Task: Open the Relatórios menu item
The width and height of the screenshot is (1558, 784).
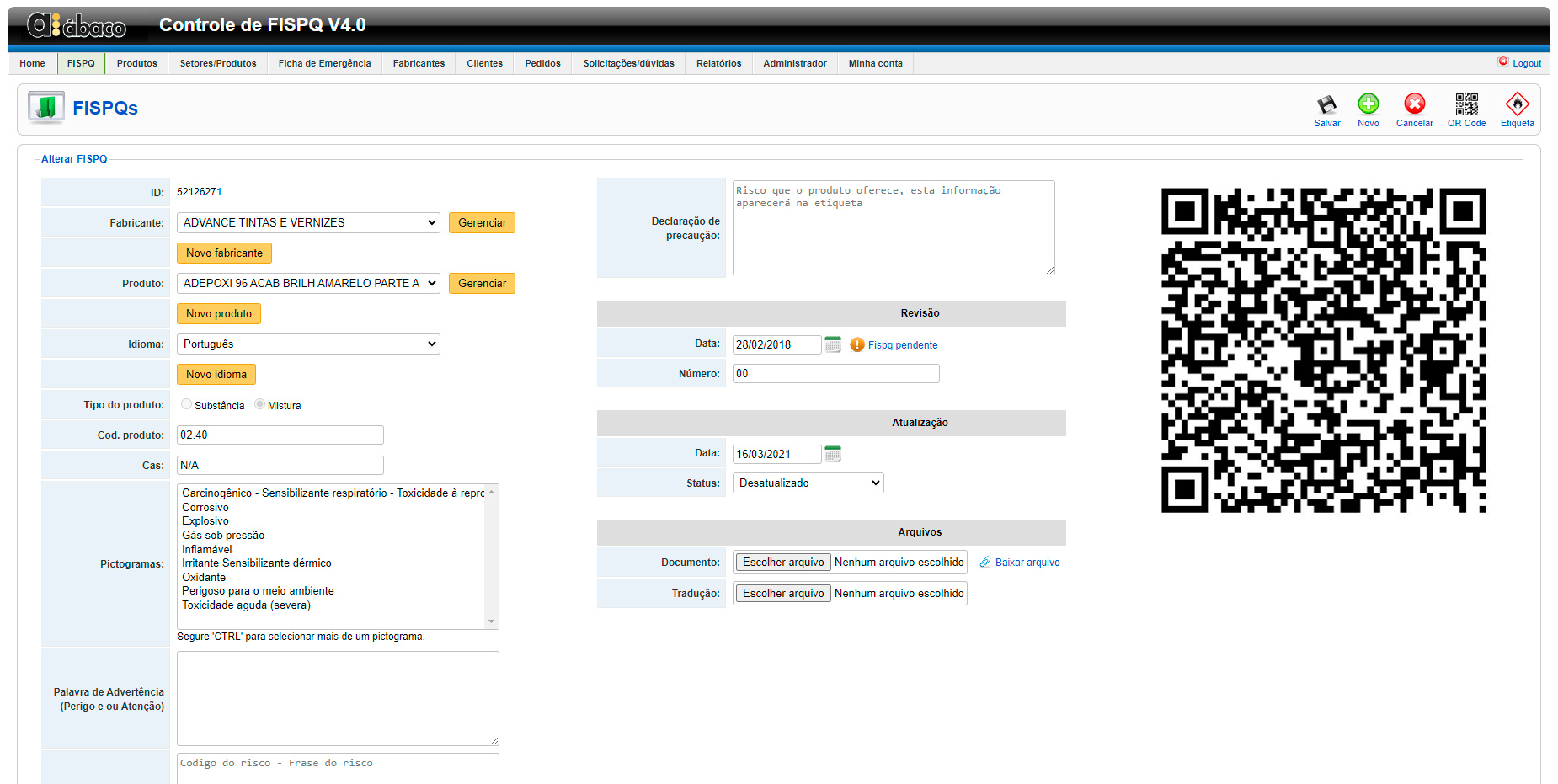Action: [x=719, y=63]
